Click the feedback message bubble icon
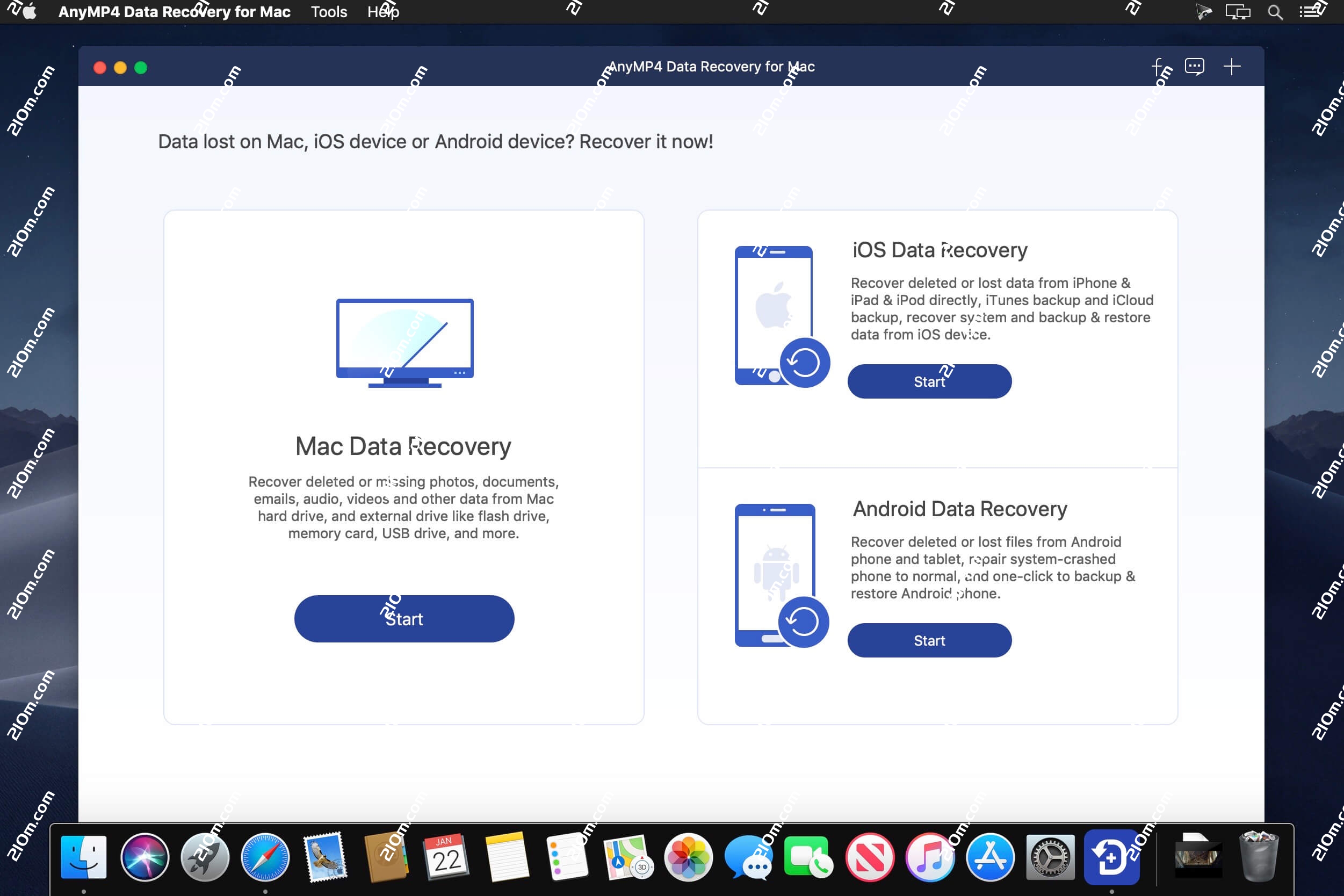 coord(1195,66)
